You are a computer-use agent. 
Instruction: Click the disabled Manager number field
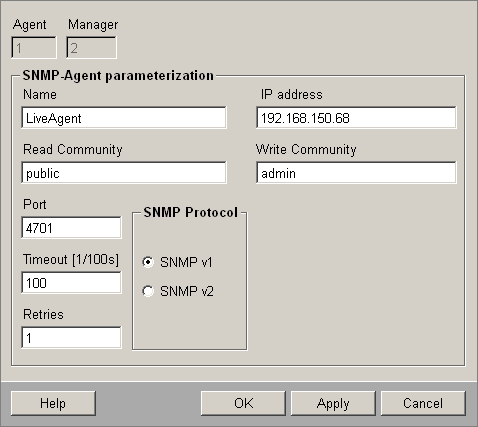(91, 48)
